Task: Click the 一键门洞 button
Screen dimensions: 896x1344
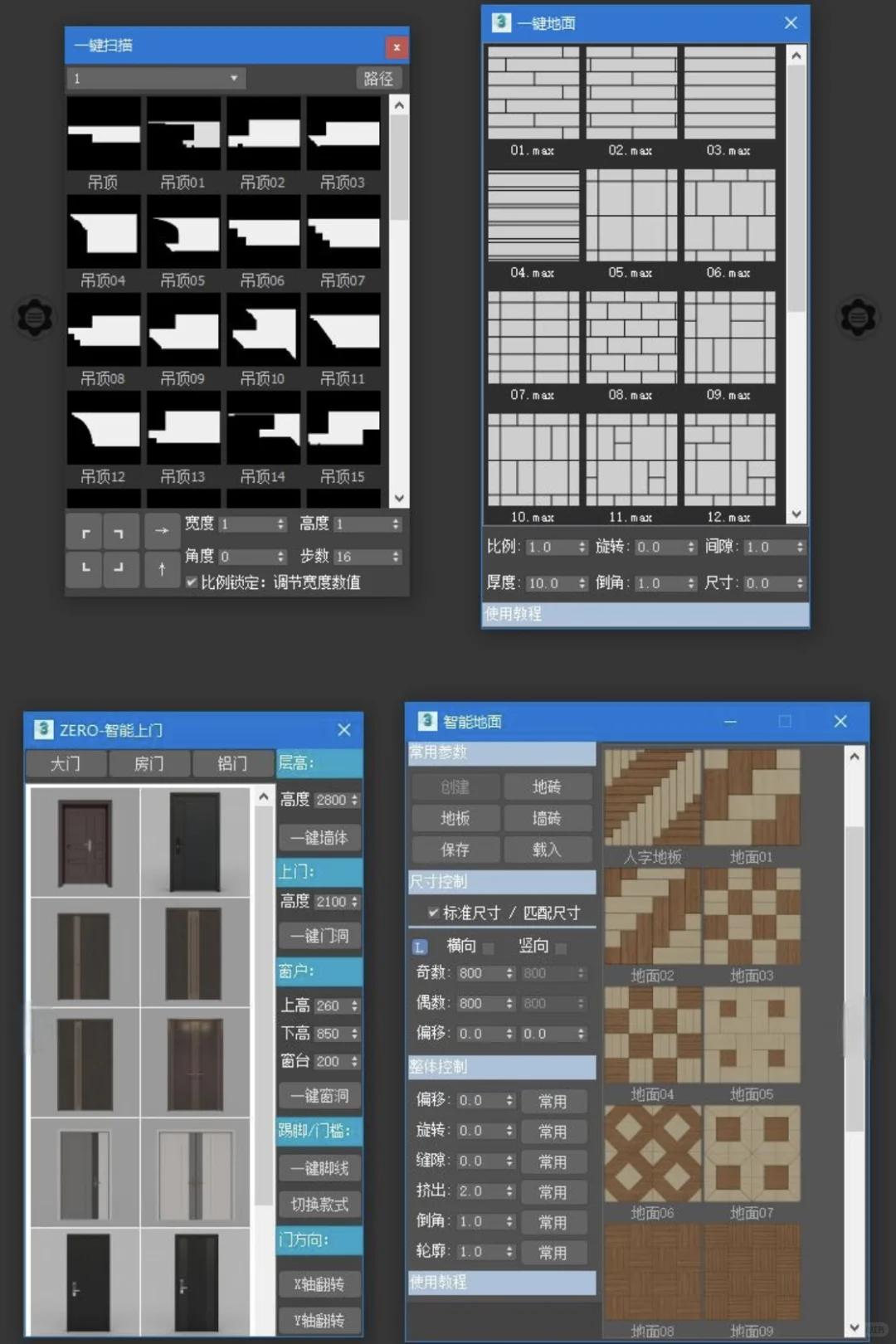Action: point(319,936)
